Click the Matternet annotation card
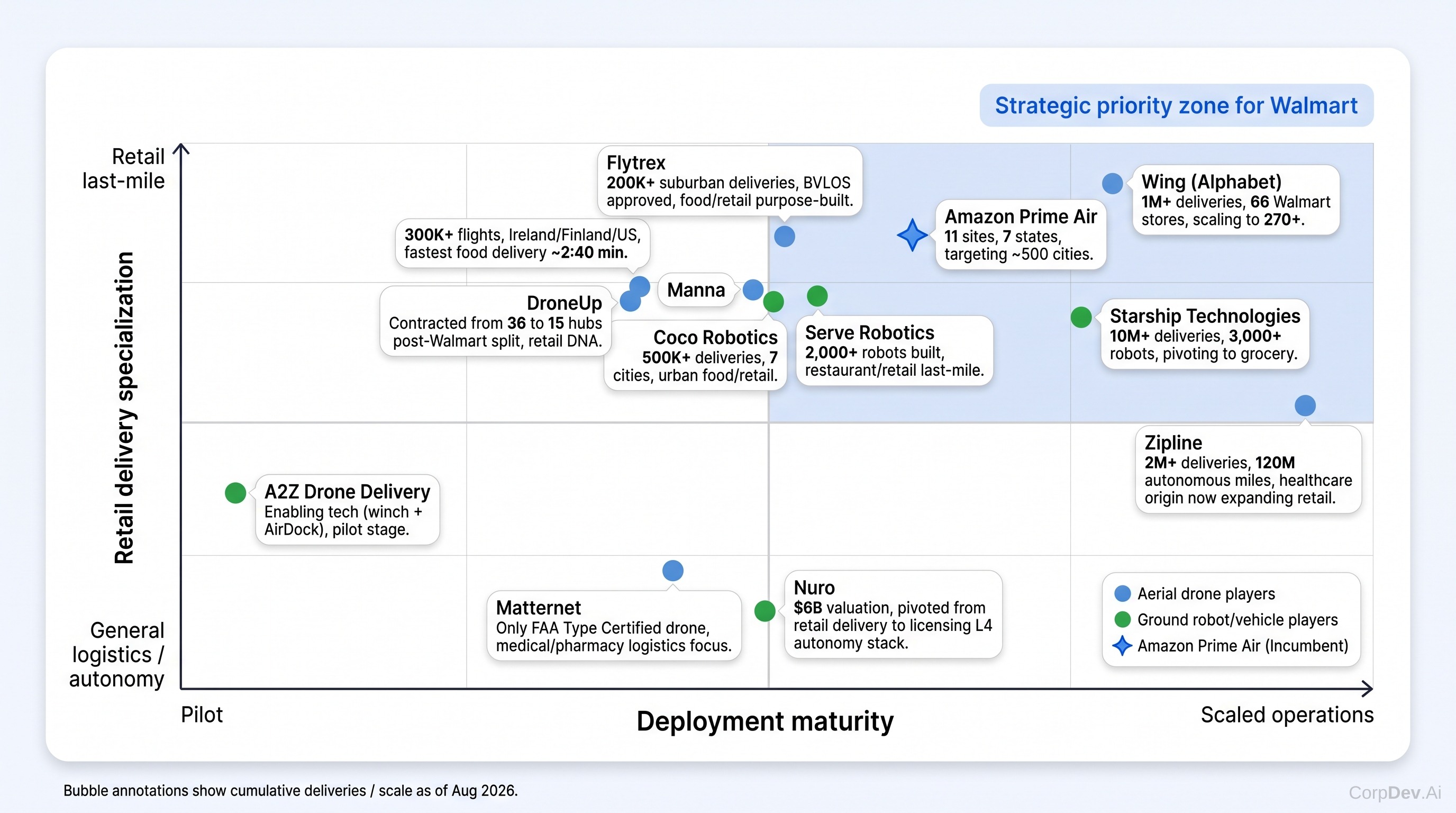 [614, 626]
